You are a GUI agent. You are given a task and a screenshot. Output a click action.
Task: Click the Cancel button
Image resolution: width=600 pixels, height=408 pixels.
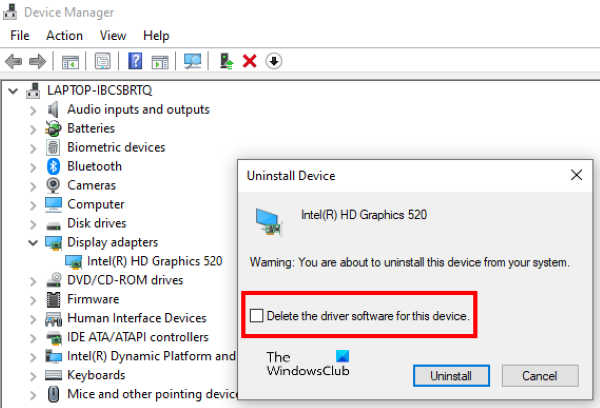[539, 375]
